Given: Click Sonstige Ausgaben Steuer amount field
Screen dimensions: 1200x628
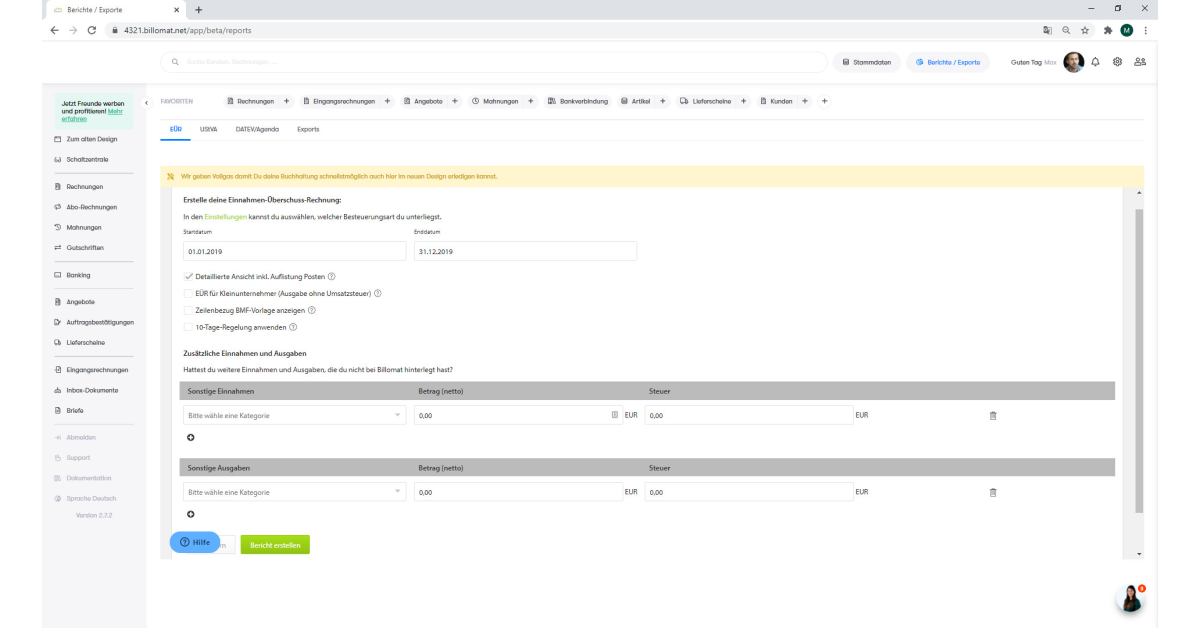Looking at the screenshot, I should [x=749, y=492].
